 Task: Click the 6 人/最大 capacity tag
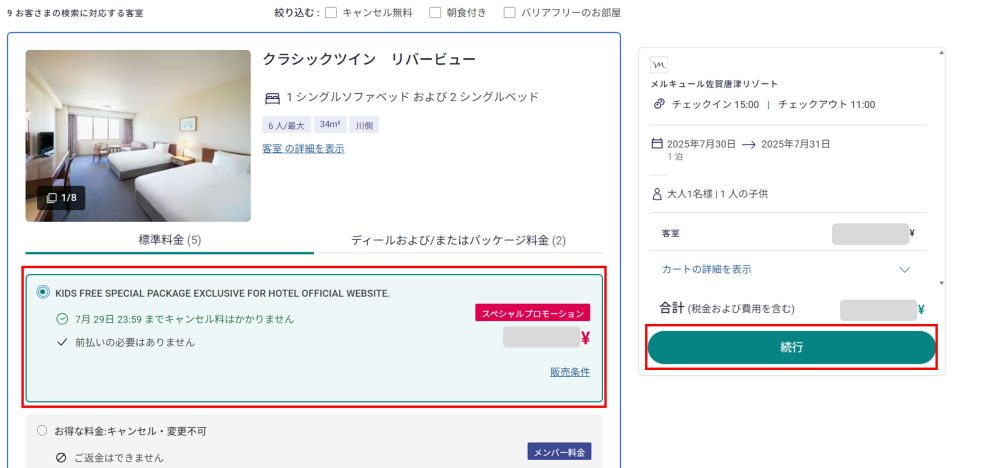coord(285,125)
